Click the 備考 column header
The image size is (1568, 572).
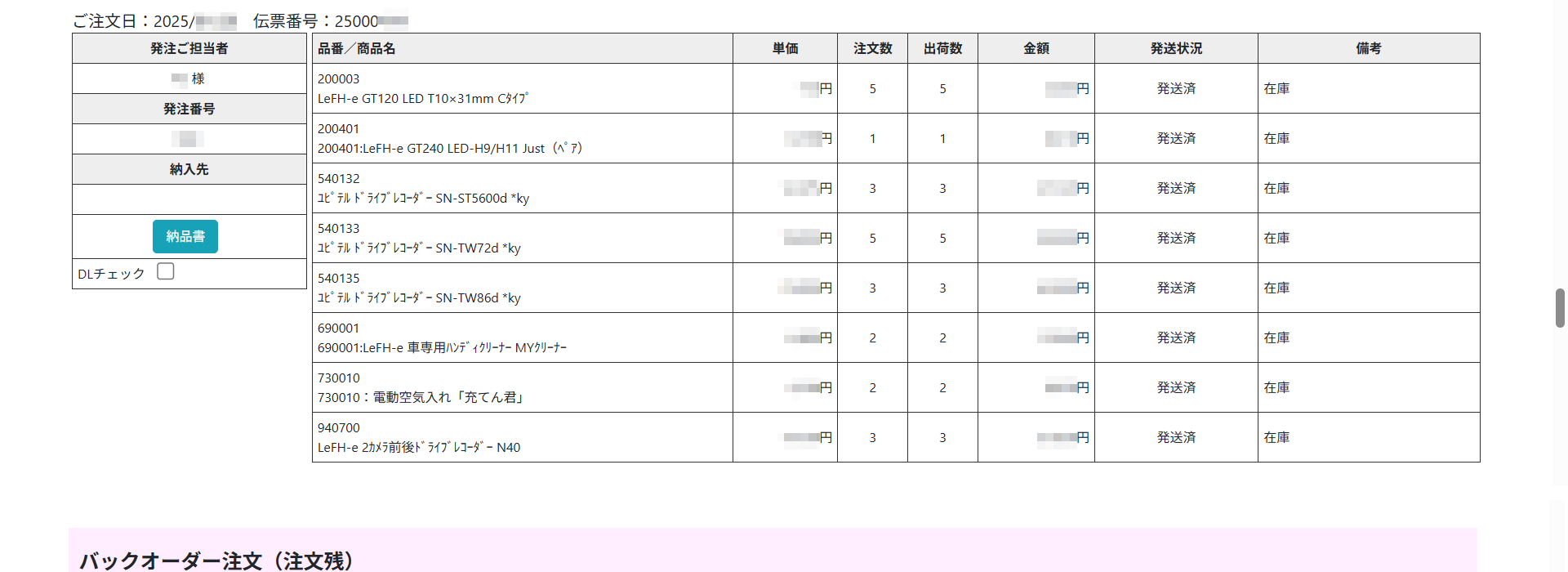click(x=1369, y=48)
